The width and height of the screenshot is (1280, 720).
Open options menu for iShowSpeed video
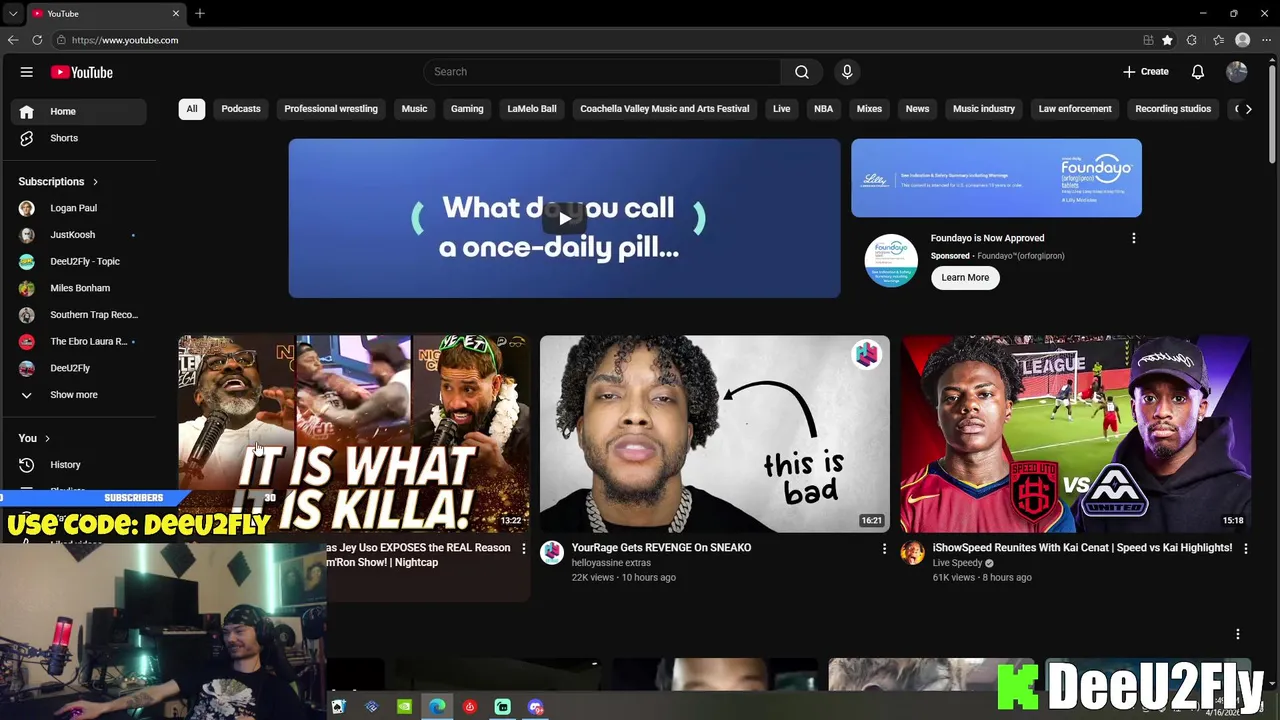click(1245, 548)
